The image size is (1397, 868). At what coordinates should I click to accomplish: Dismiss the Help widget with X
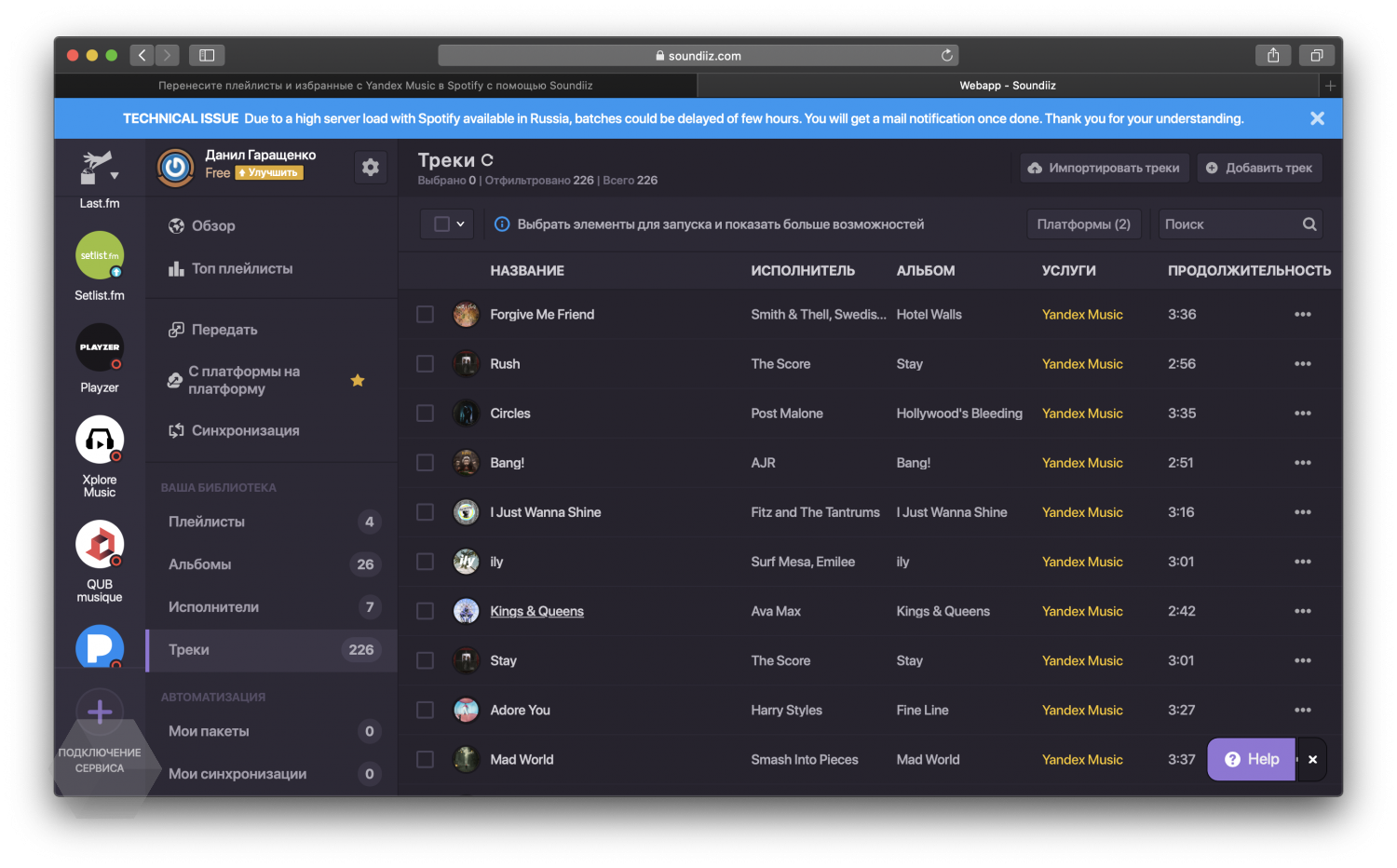click(1312, 759)
